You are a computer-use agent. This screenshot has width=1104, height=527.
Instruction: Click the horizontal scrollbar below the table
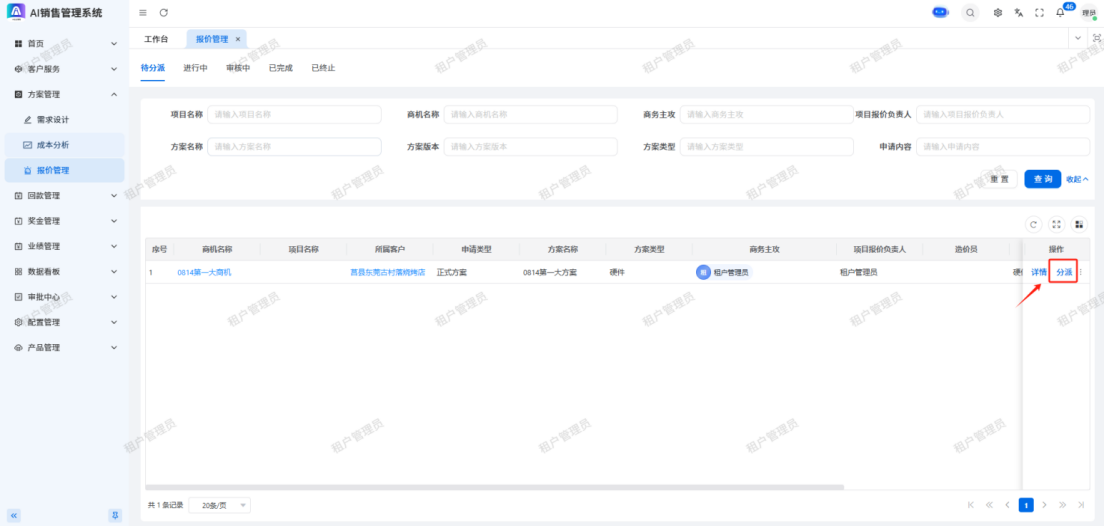click(x=500, y=487)
